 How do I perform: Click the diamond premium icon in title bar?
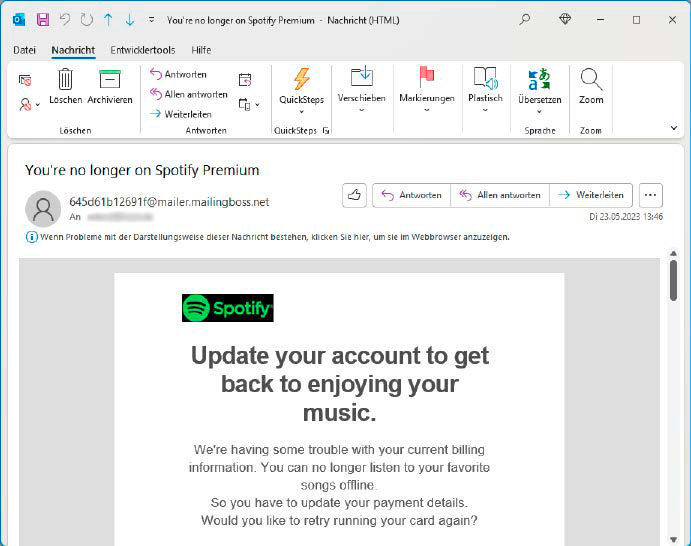click(565, 19)
